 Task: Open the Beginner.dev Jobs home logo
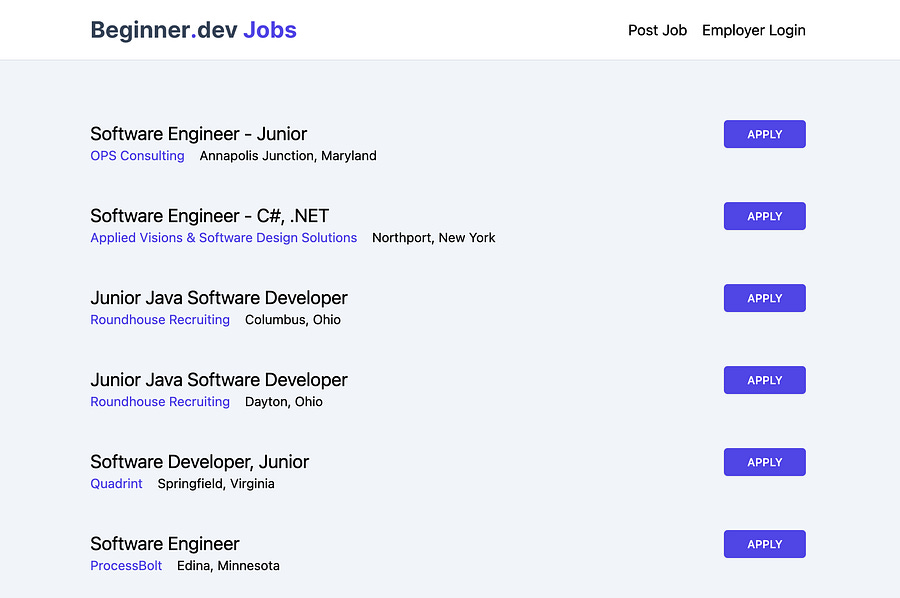click(x=193, y=30)
